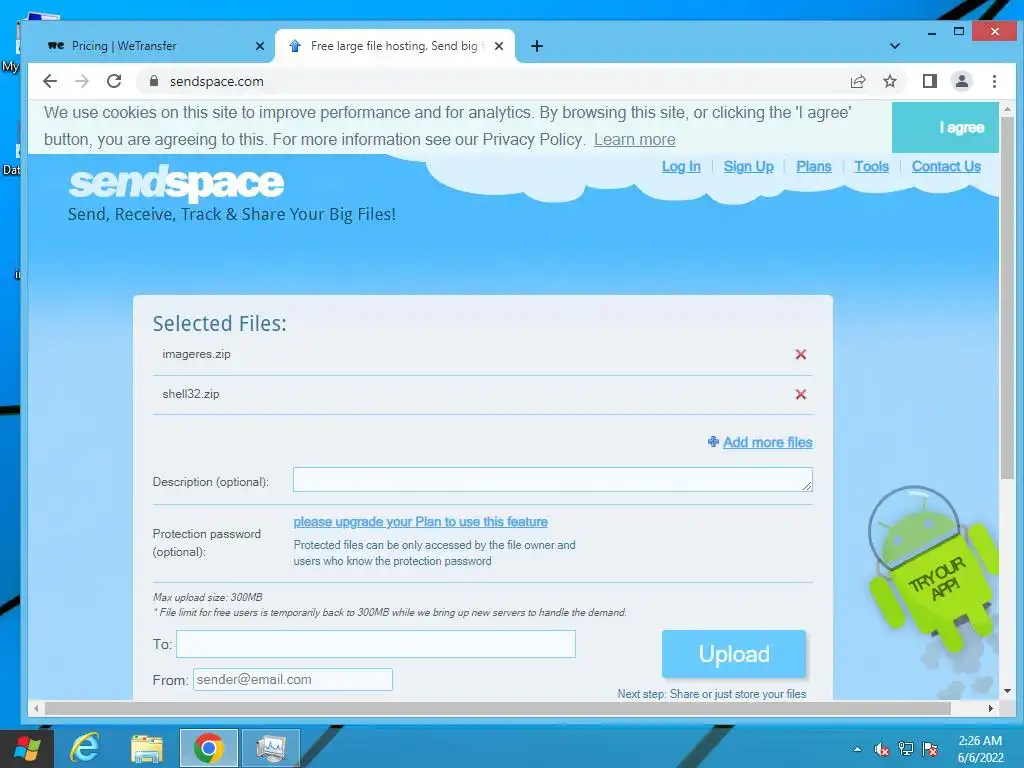
Task: Open the Log In link
Action: (x=680, y=167)
